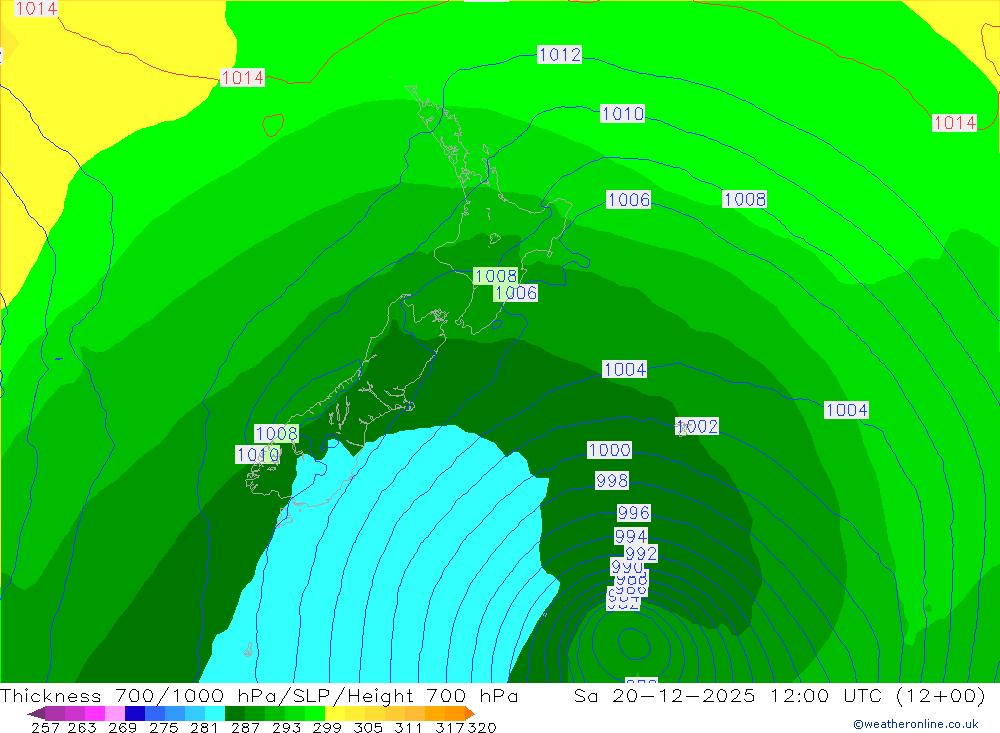
Task: Click the red 1014 label near the right edge
Action: (x=954, y=122)
